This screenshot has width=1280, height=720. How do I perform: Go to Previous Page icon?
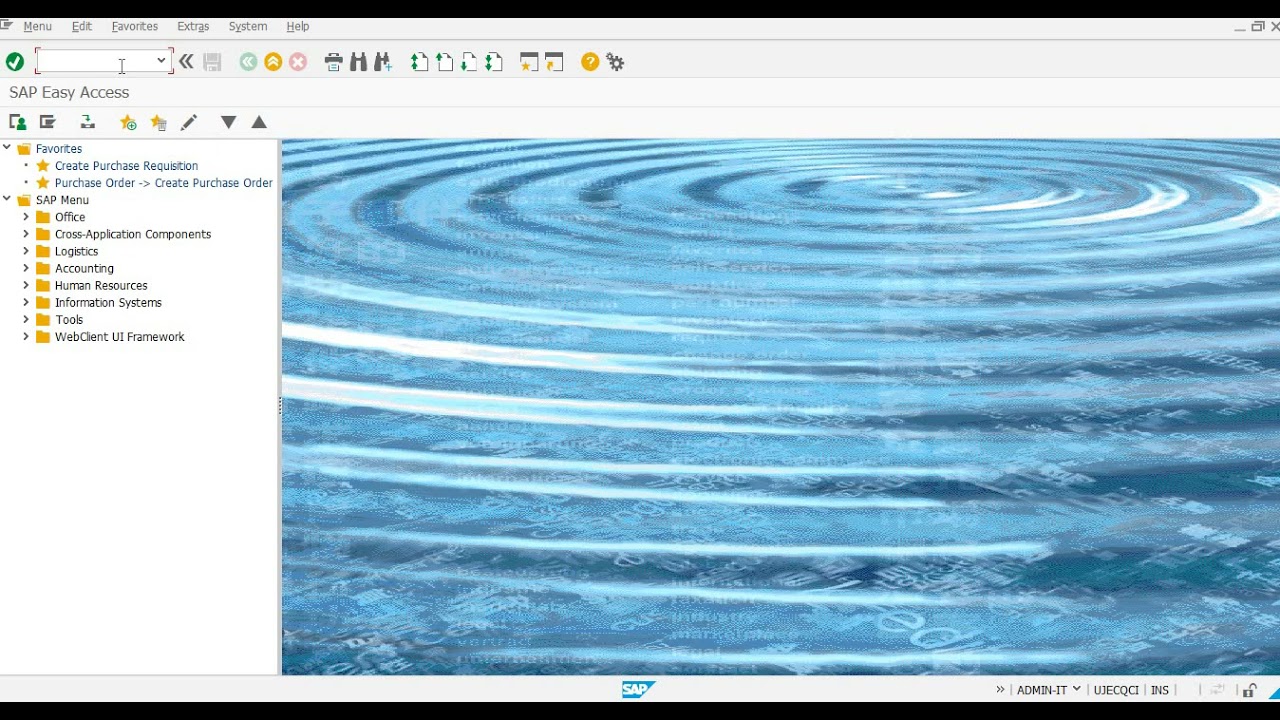444,62
